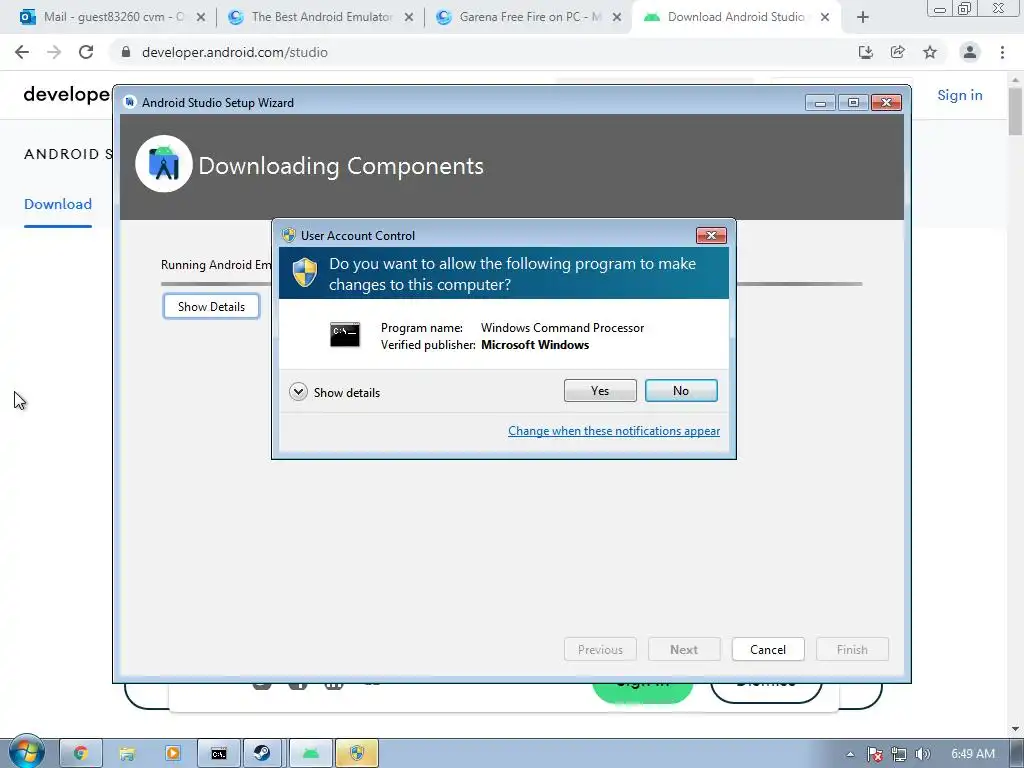
Task: Click the UAC shield icon in dialog banner
Action: click(304, 272)
